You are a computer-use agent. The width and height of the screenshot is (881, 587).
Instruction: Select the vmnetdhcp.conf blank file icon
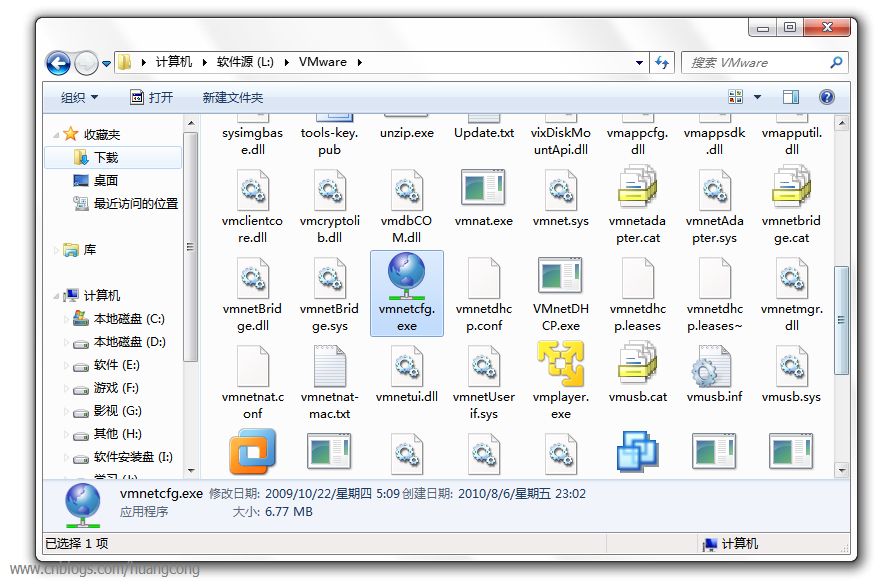click(x=484, y=278)
